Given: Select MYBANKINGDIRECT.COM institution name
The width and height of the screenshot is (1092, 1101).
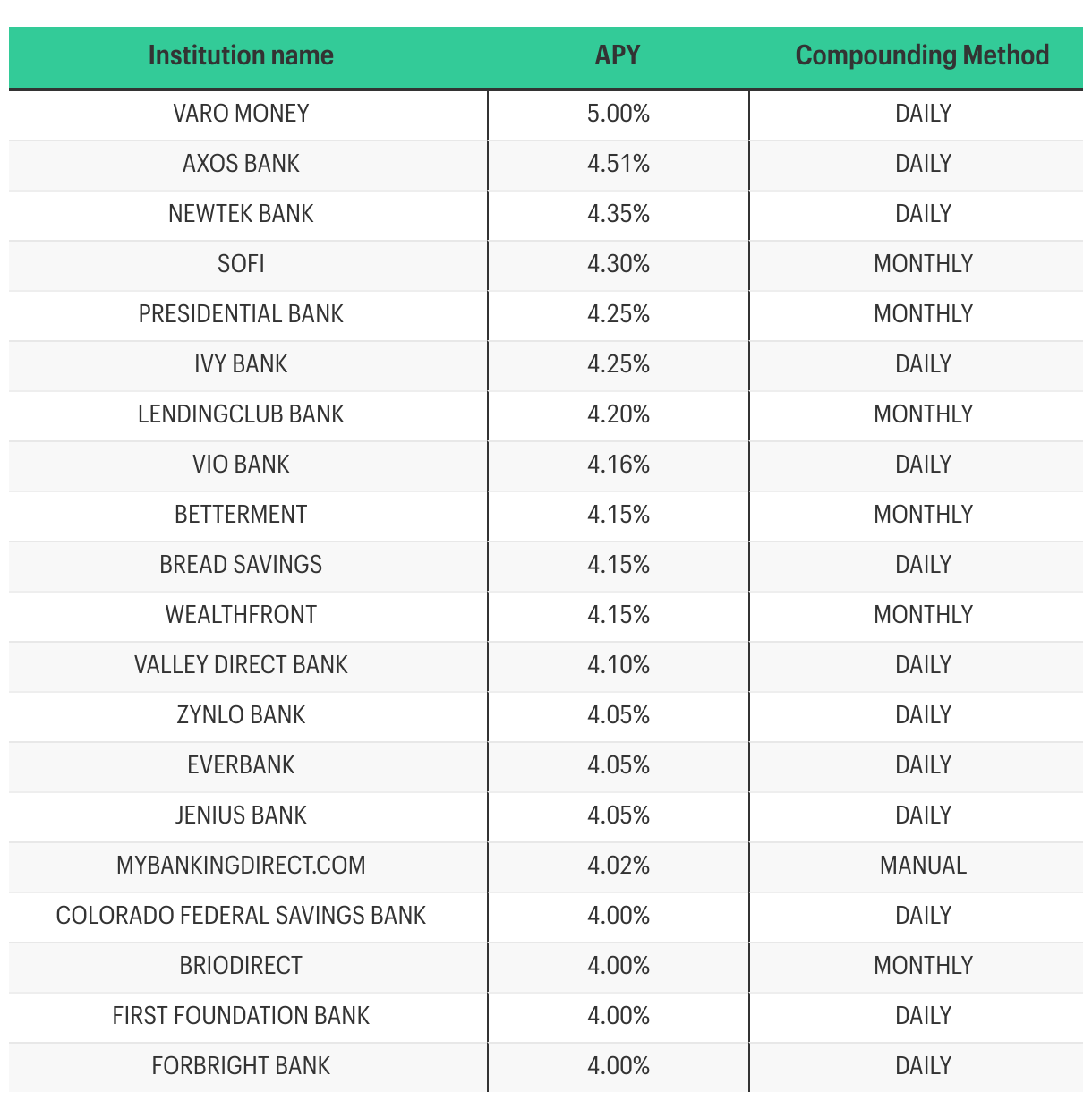Looking at the screenshot, I should (241, 866).
